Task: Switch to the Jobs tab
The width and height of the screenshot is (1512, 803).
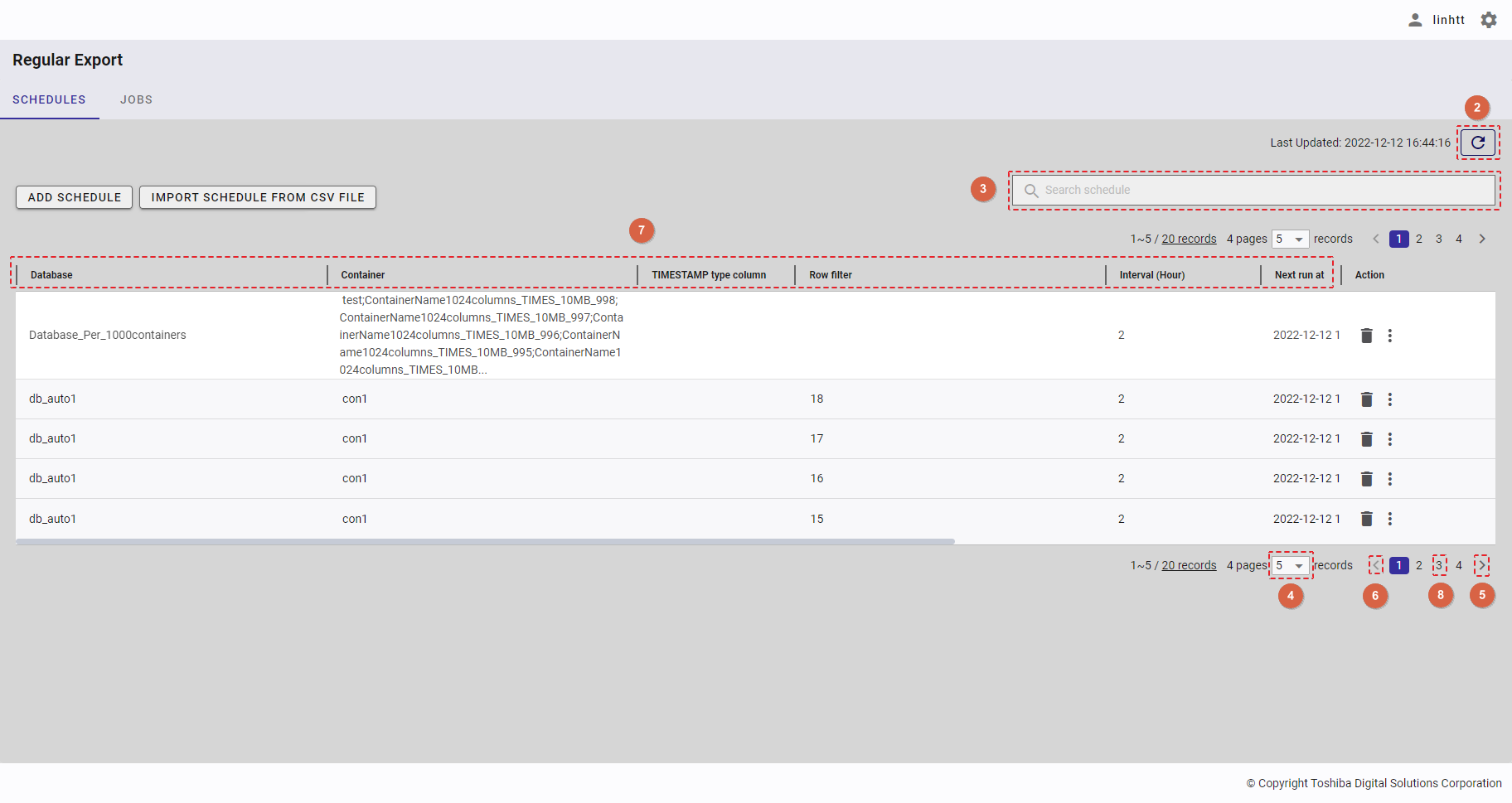Action: click(136, 99)
